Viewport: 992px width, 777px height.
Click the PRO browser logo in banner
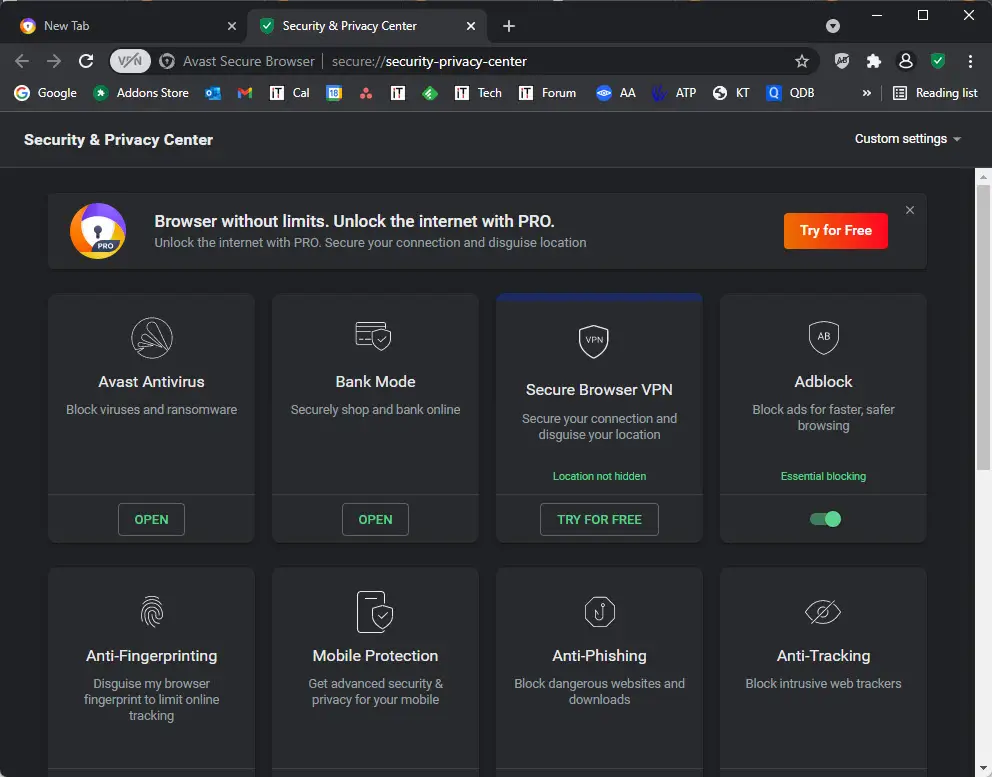pyautogui.click(x=98, y=231)
